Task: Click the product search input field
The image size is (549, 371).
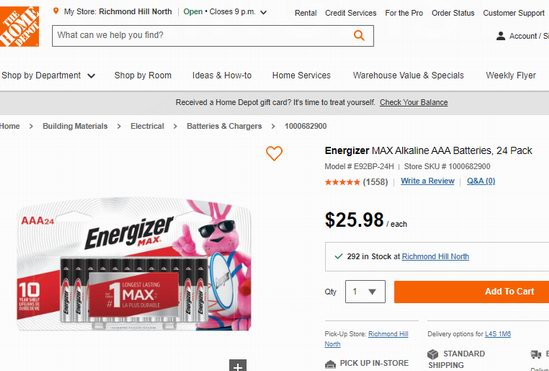Action: [203, 35]
